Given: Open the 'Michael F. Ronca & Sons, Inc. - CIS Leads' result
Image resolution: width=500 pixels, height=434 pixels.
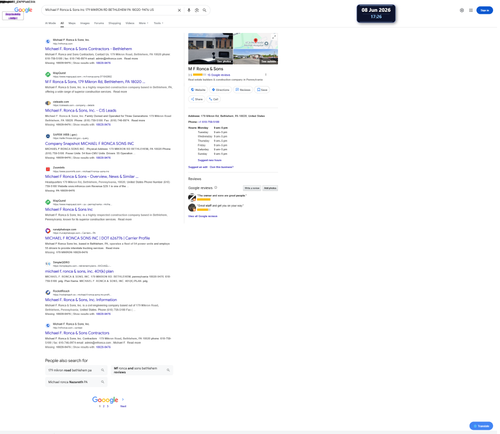Looking at the screenshot, I should click(81, 110).
